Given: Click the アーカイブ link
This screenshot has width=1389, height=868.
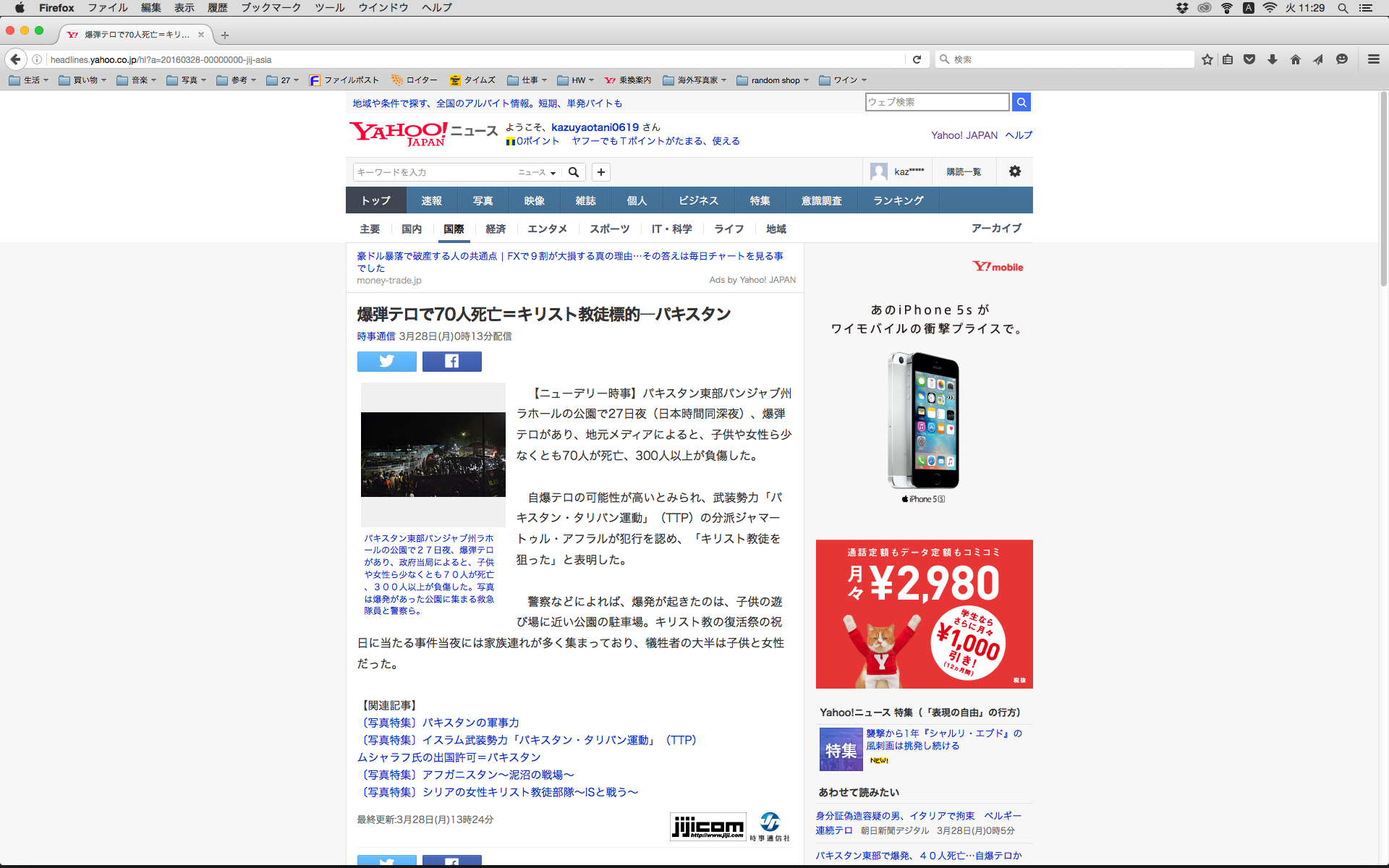Looking at the screenshot, I should click(x=995, y=228).
